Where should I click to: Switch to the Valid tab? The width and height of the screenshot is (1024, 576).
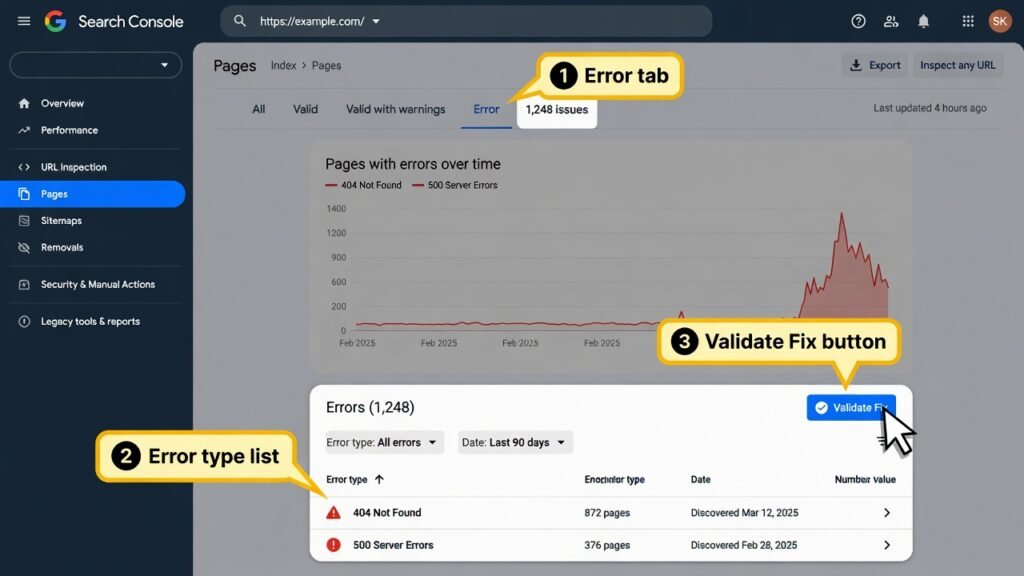tap(305, 109)
